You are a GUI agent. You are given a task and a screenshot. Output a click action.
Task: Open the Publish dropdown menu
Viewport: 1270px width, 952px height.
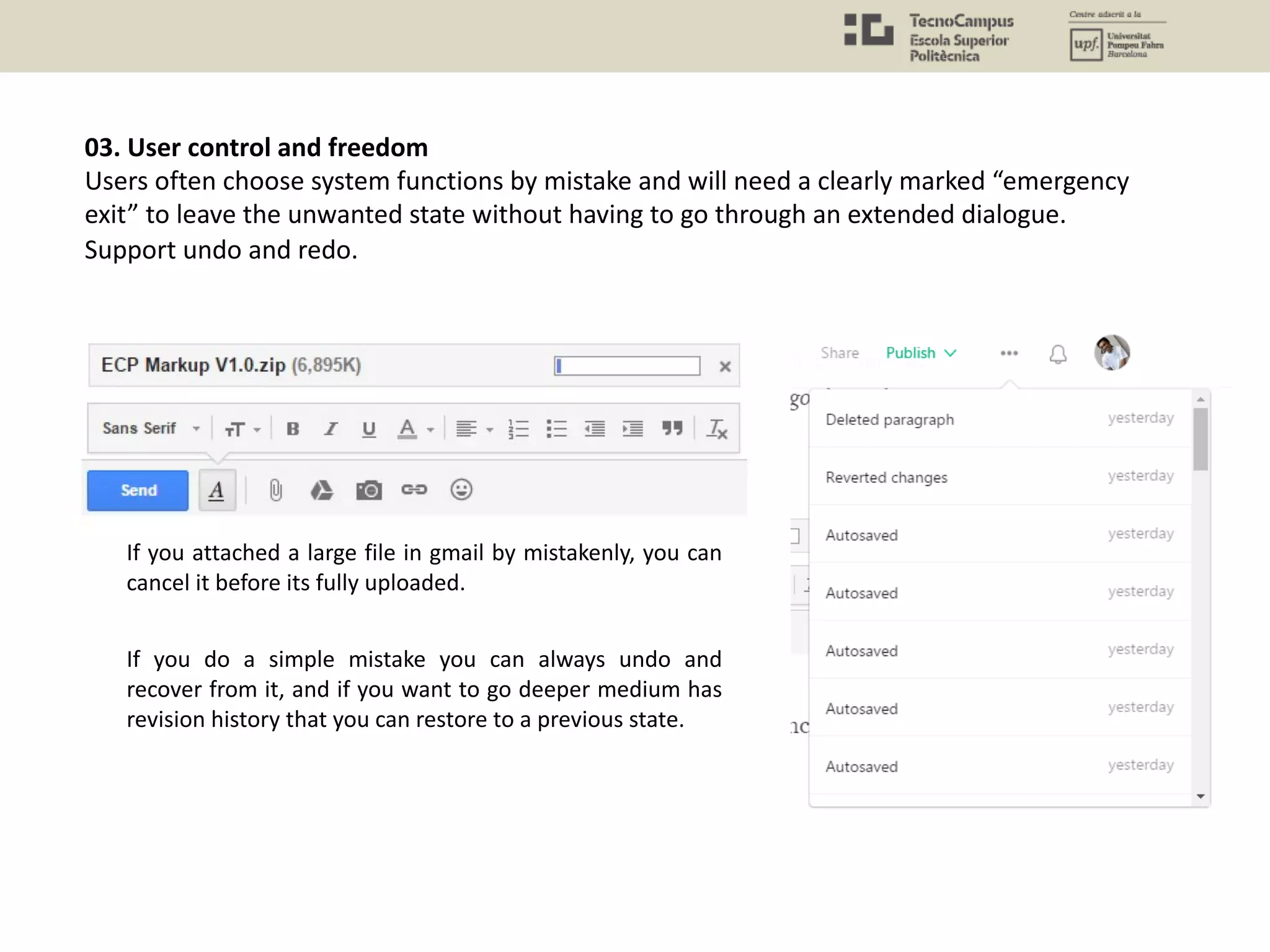pos(921,353)
